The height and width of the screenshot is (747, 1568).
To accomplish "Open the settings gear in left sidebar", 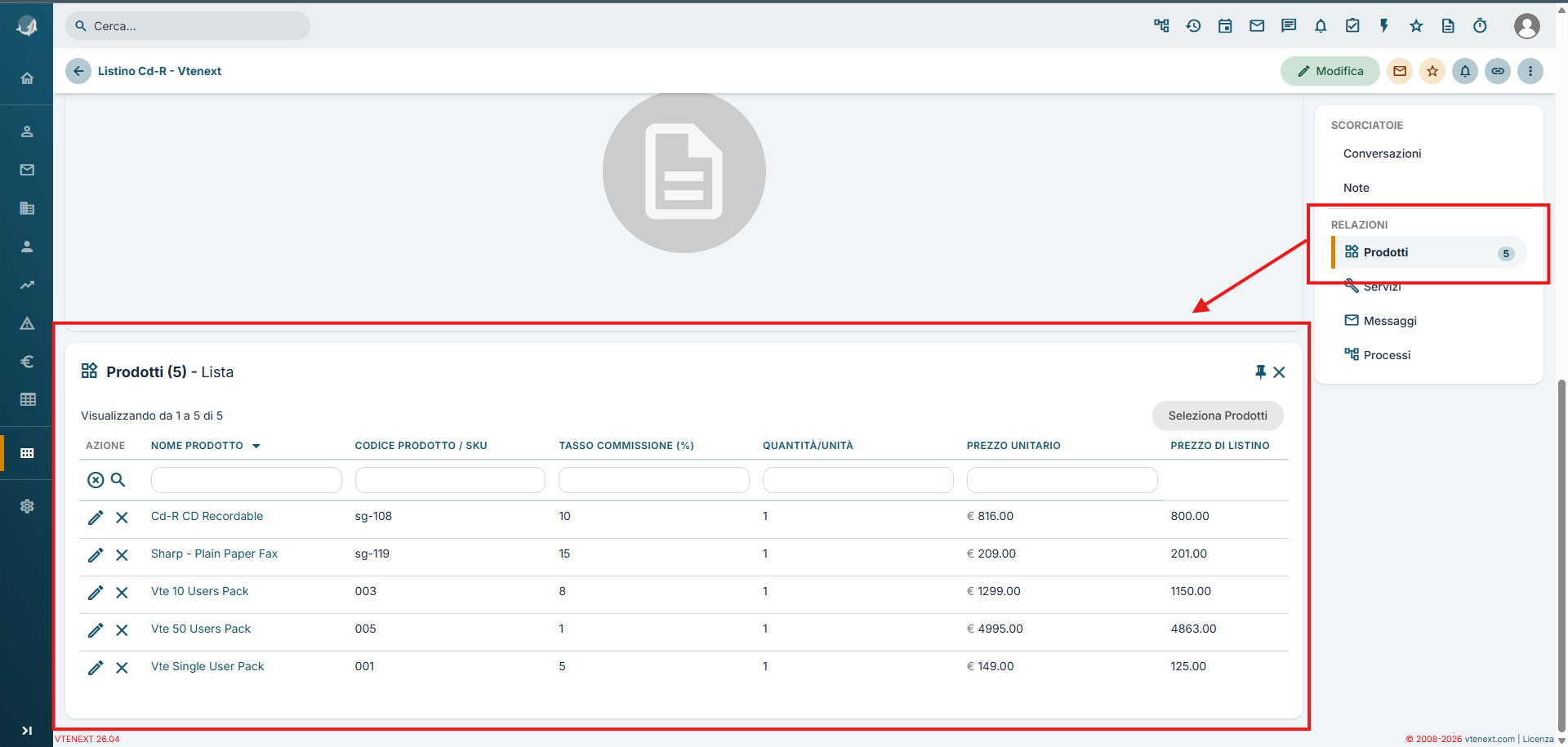I will coord(27,506).
